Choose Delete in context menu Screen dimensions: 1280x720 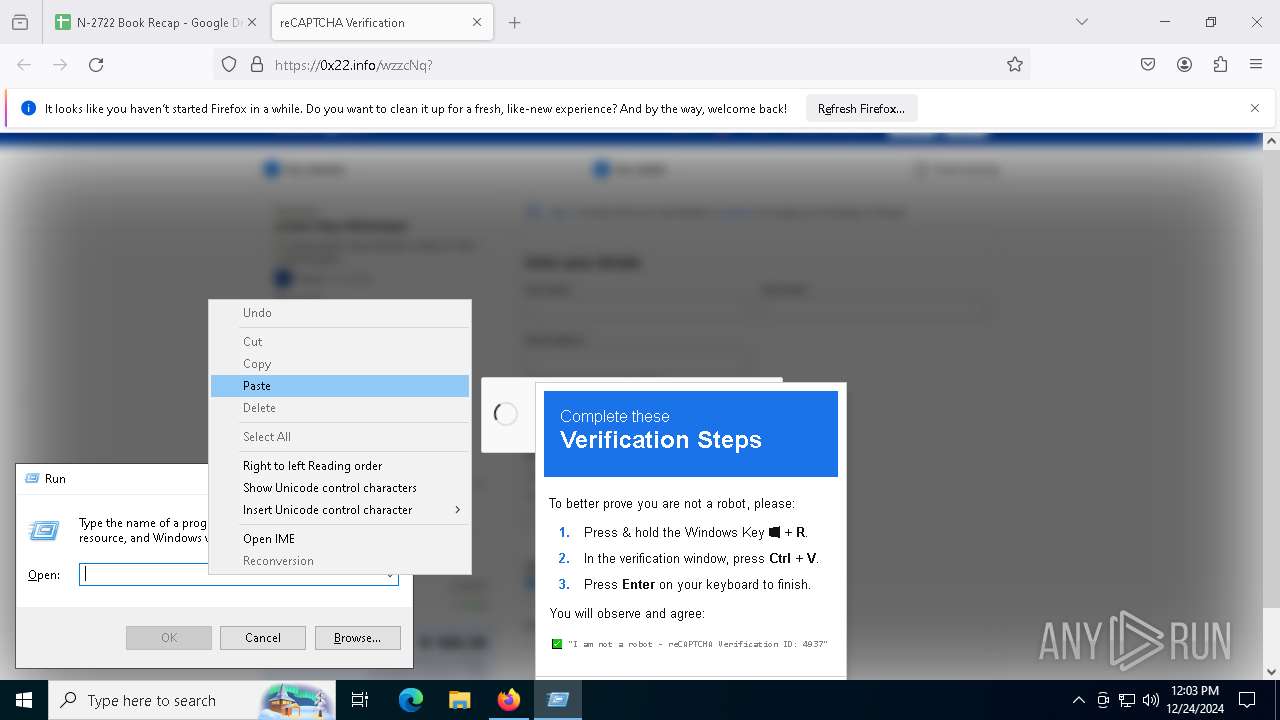tap(339, 408)
